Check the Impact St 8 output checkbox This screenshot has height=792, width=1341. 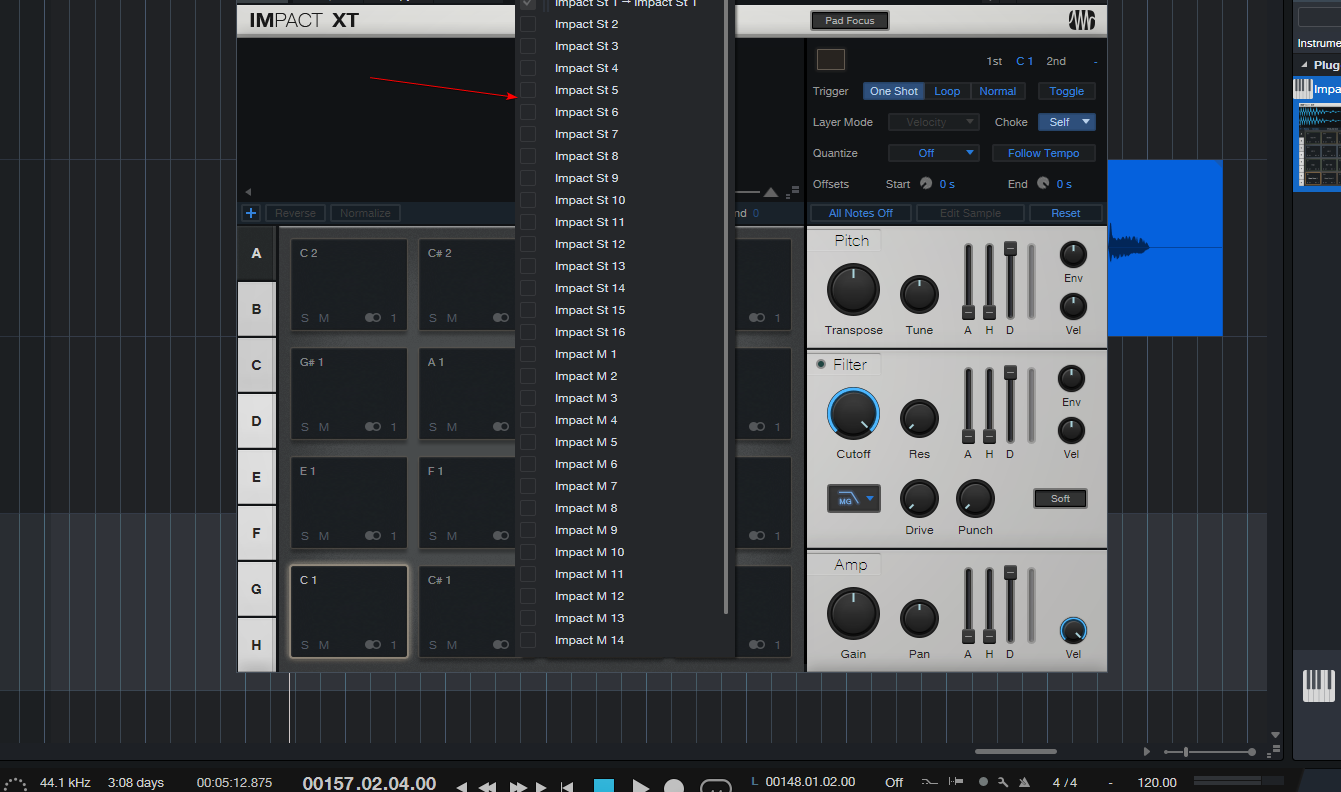click(x=528, y=156)
